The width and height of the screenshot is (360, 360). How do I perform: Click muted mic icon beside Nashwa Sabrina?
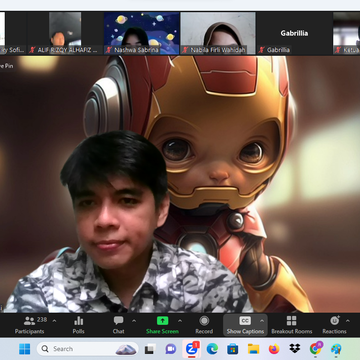pos(109,50)
